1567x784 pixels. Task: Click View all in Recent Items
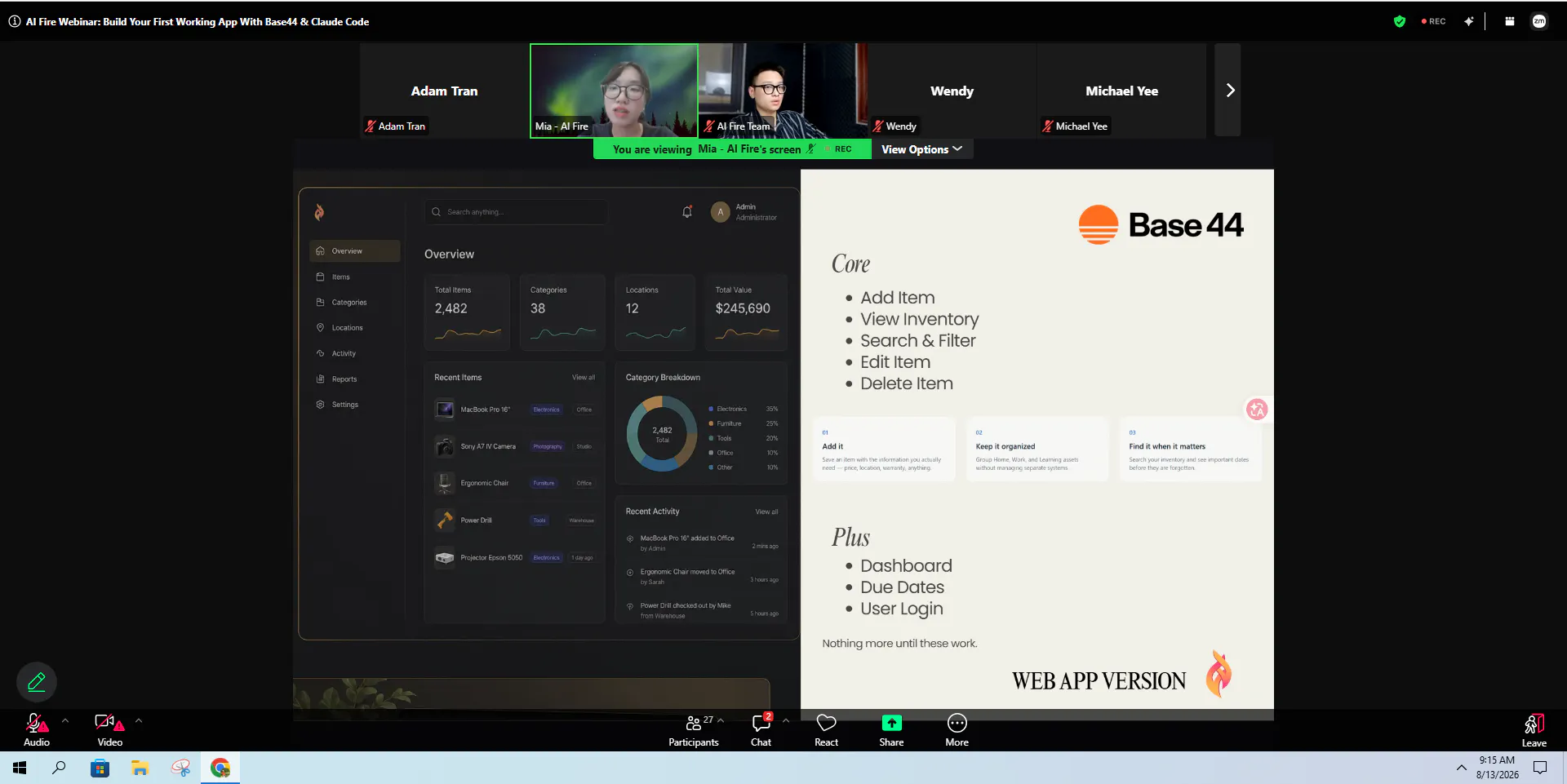(x=584, y=378)
